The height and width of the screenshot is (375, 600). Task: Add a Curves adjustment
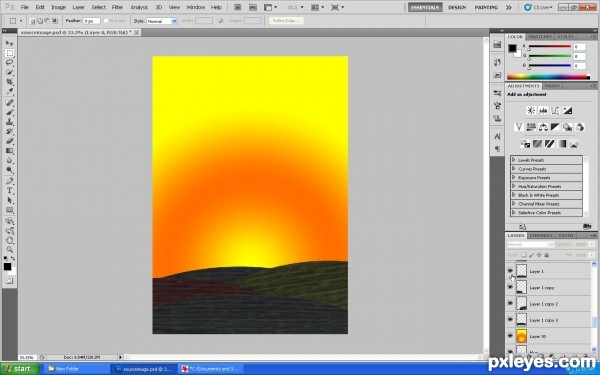click(x=555, y=111)
